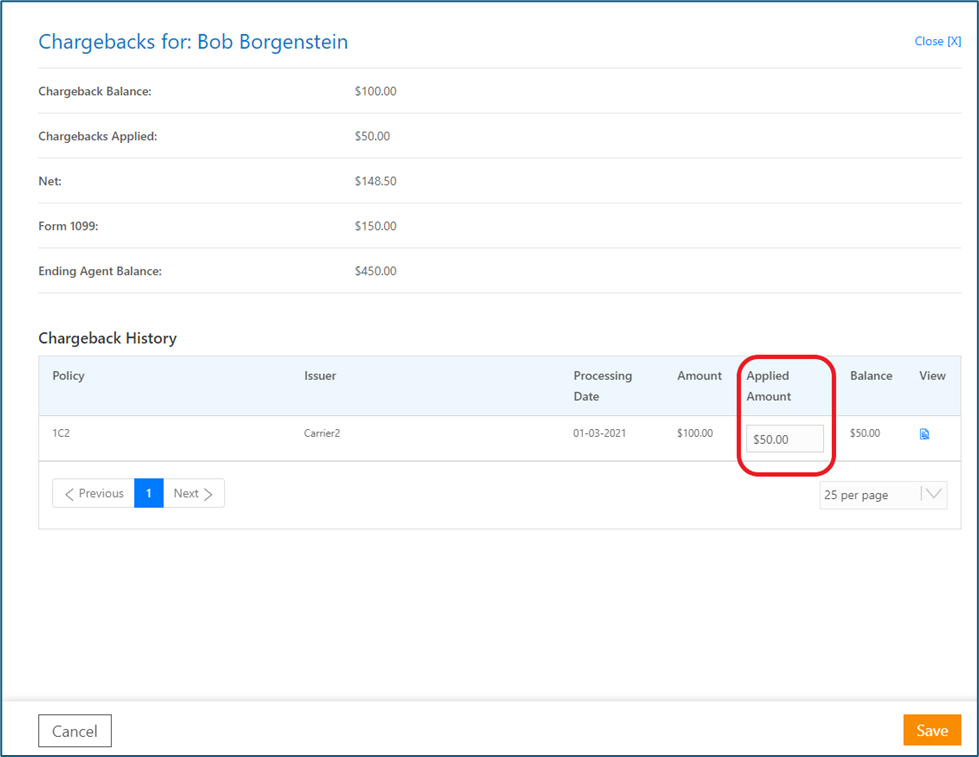Click the Cancel button
The image size is (979, 757).
click(x=75, y=731)
